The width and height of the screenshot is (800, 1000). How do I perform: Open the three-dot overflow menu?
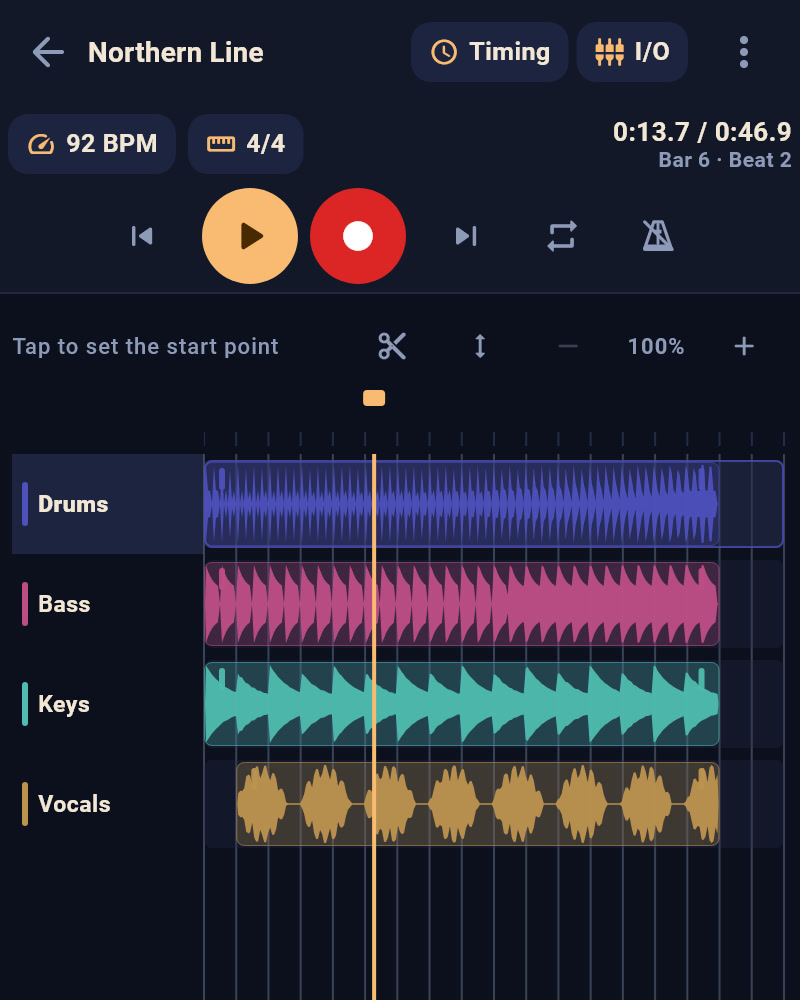pos(743,52)
